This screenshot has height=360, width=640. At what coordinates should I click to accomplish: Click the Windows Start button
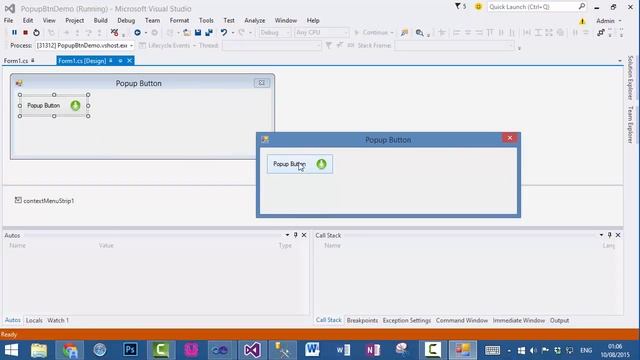pos(11,350)
